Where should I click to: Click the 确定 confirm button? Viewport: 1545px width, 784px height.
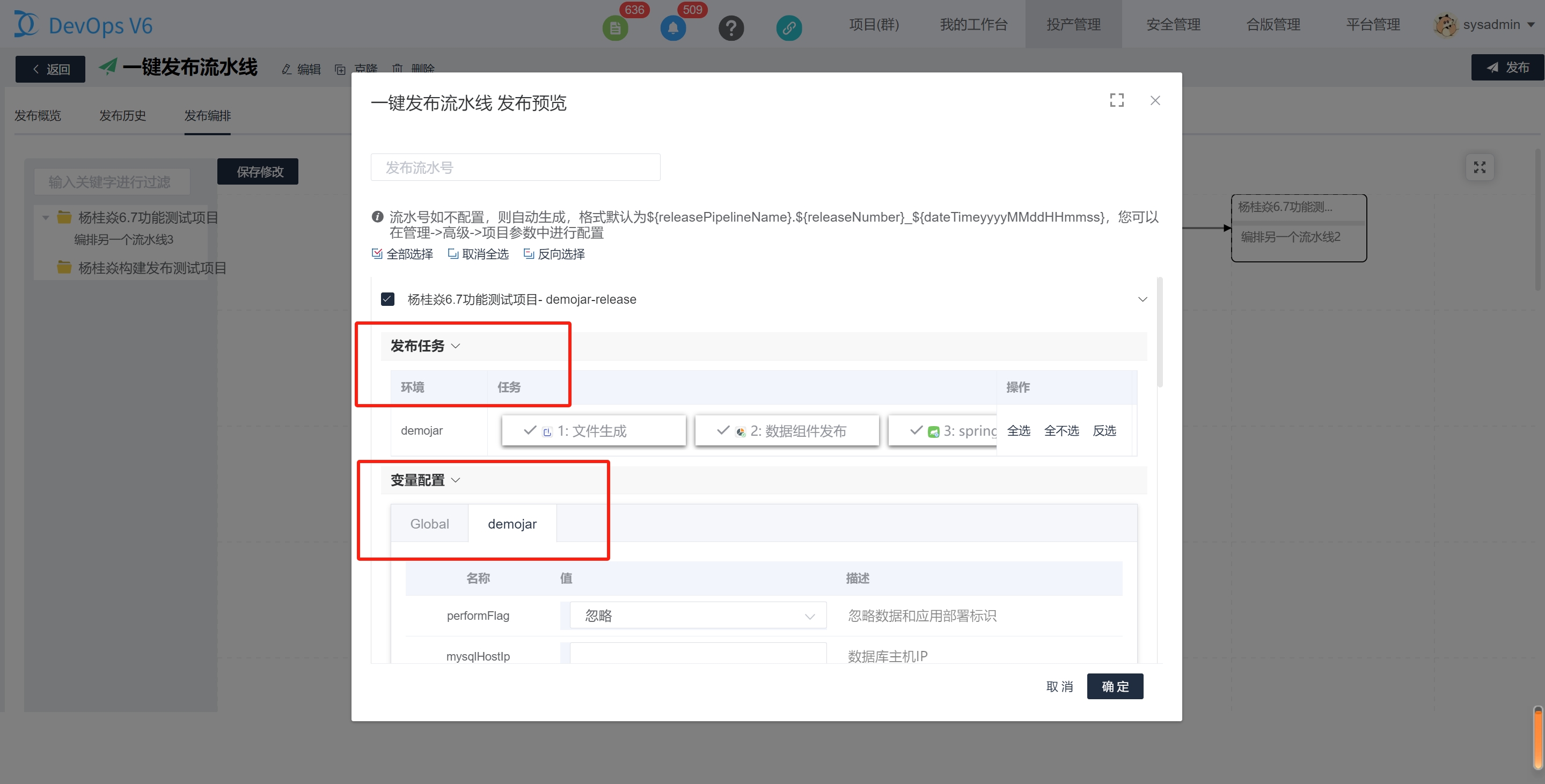click(x=1115, y=686)
